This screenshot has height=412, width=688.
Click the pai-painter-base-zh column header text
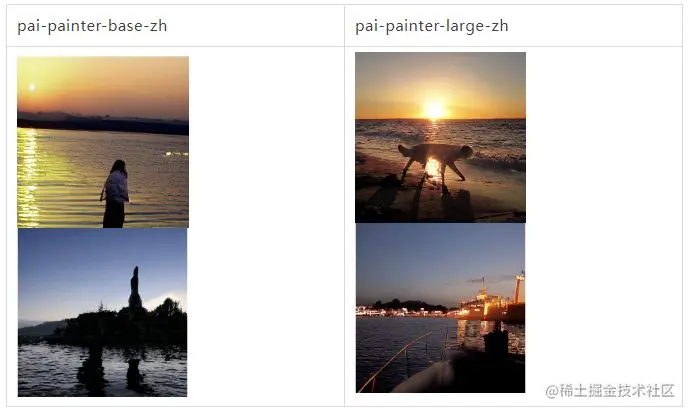(x=92, y=26)
